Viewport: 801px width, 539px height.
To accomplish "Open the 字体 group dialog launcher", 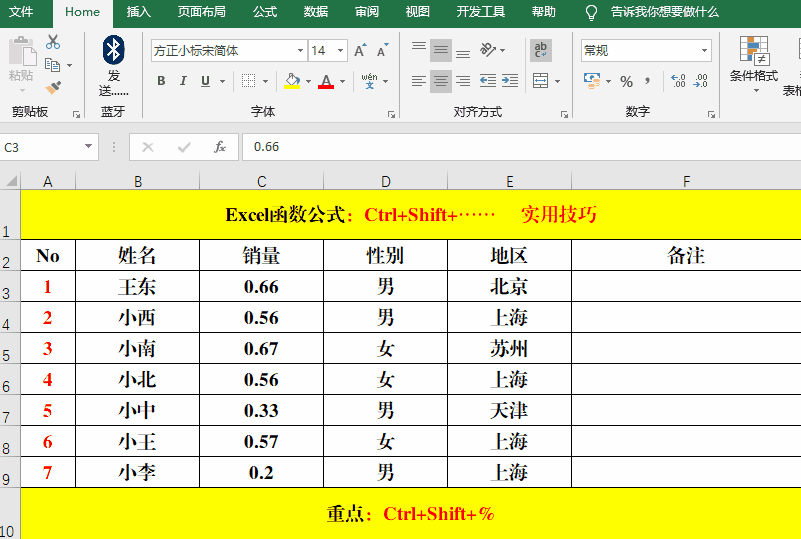I will (x=392, y=114).
